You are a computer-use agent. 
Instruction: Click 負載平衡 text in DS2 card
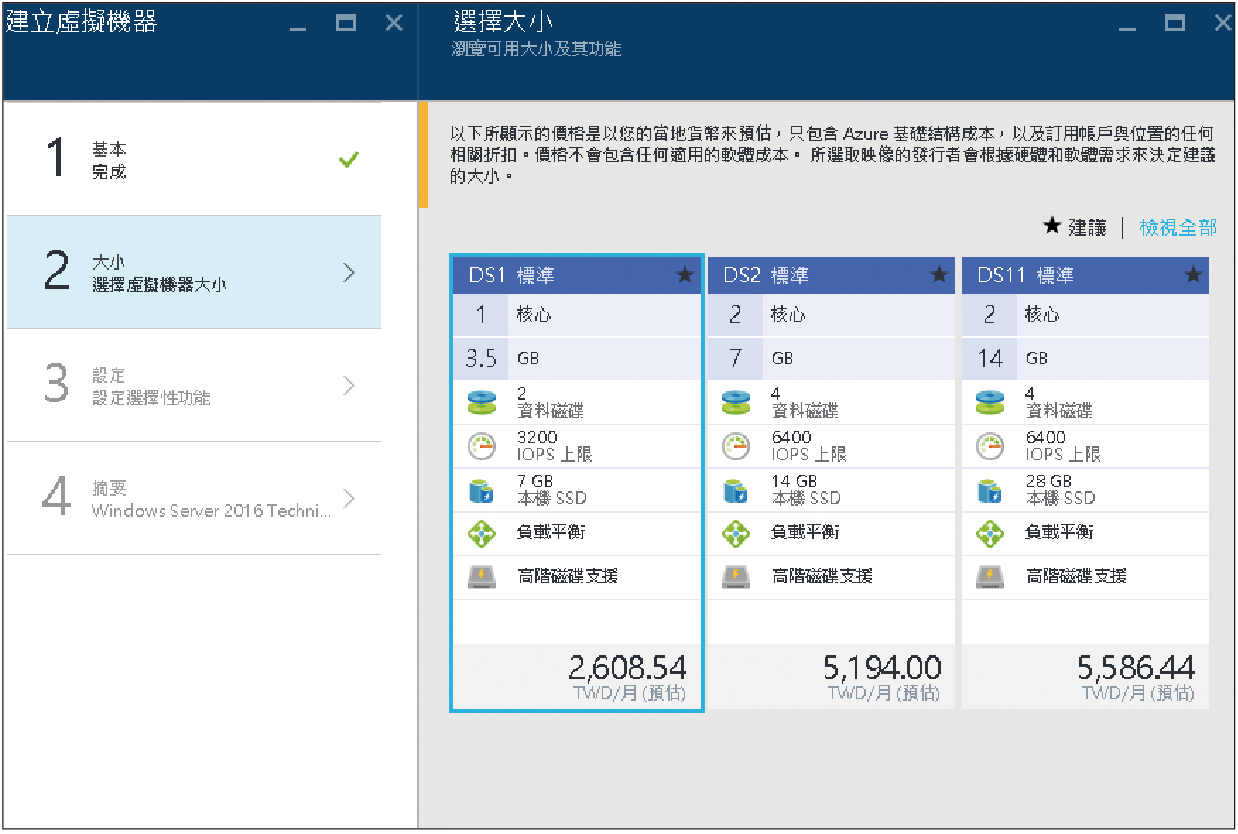pyautogui.click(x=805, y=533)
